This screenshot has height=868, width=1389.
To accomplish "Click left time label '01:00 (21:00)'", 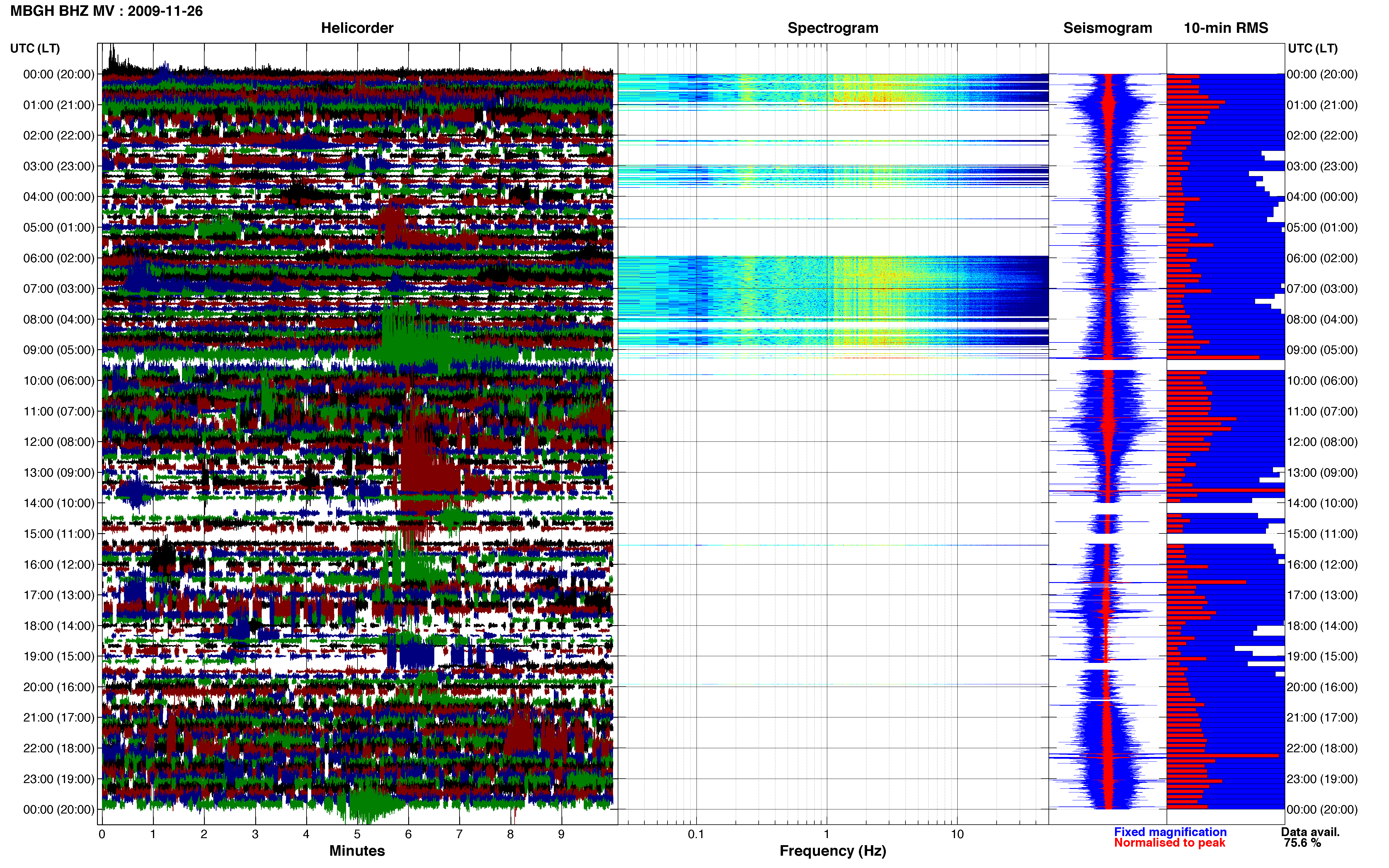I will [x=59, y=105].
